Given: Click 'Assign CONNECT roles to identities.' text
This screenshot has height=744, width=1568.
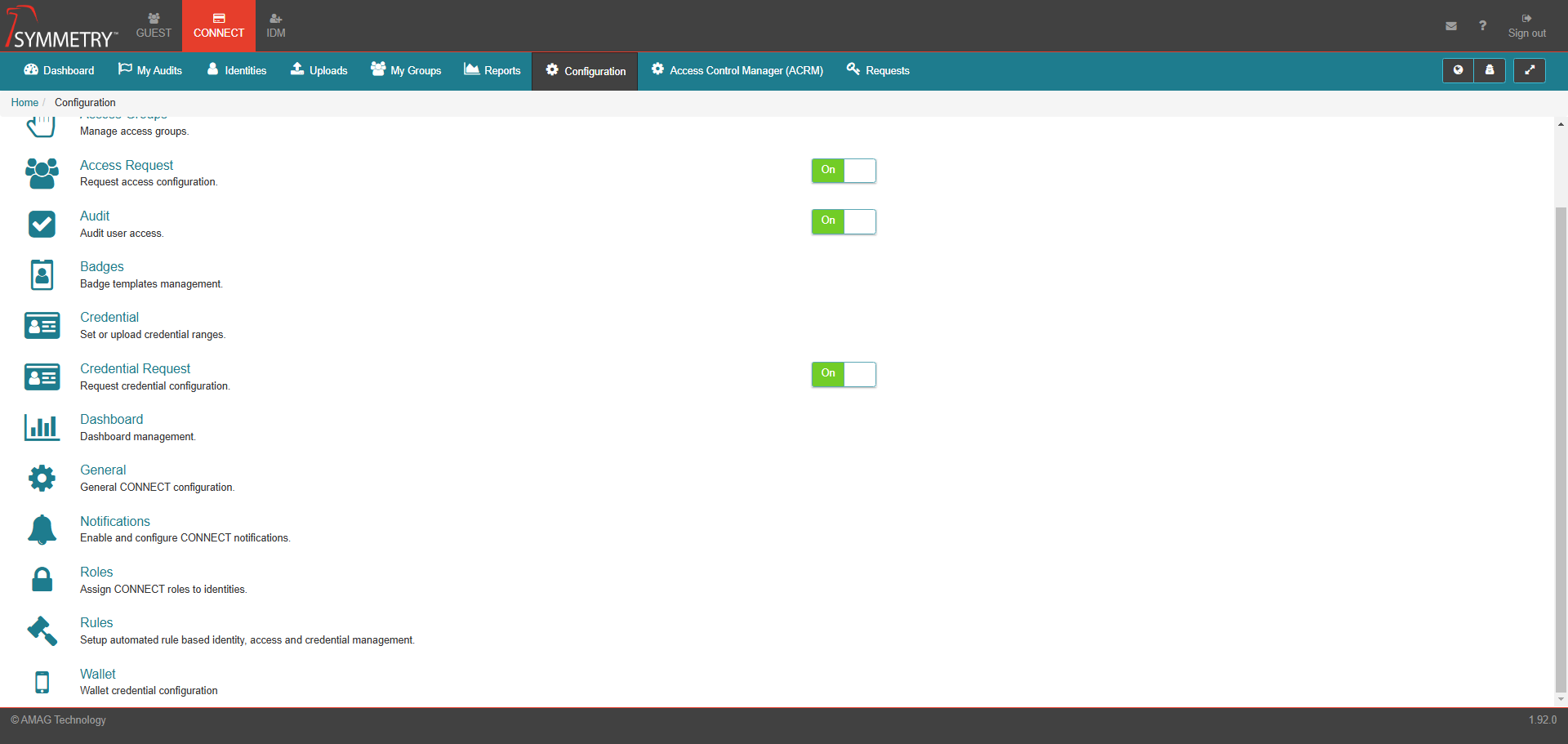Looking at the screenshot, I should [163, 590].
